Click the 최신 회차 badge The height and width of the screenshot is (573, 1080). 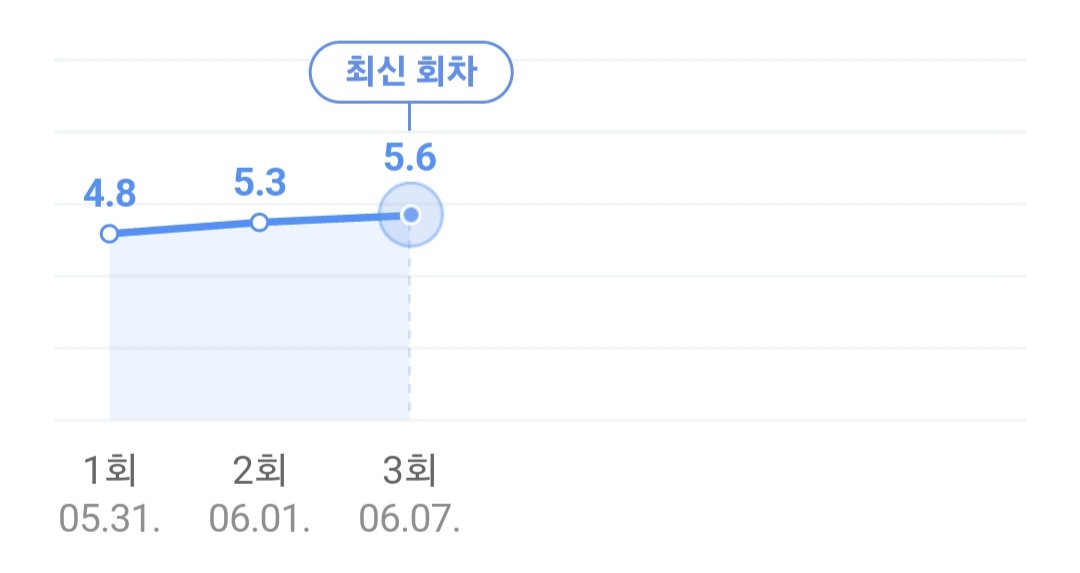(x=411, y=72)
